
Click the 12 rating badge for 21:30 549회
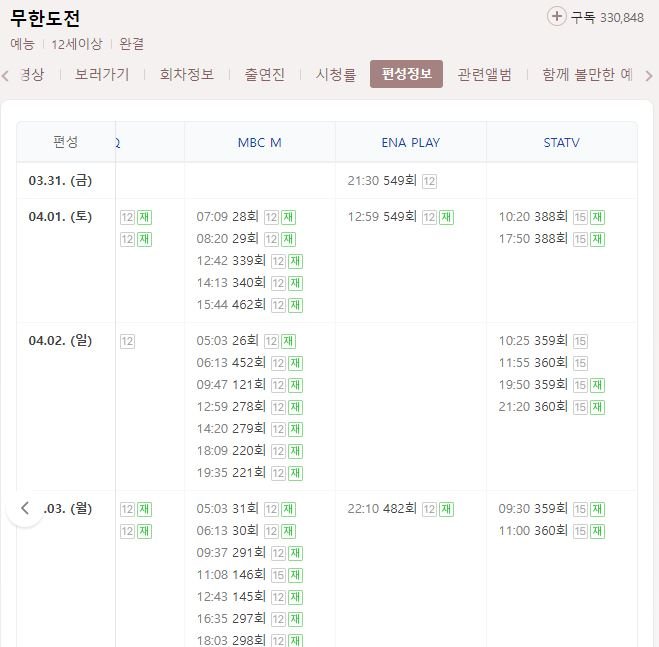(429, 181)
